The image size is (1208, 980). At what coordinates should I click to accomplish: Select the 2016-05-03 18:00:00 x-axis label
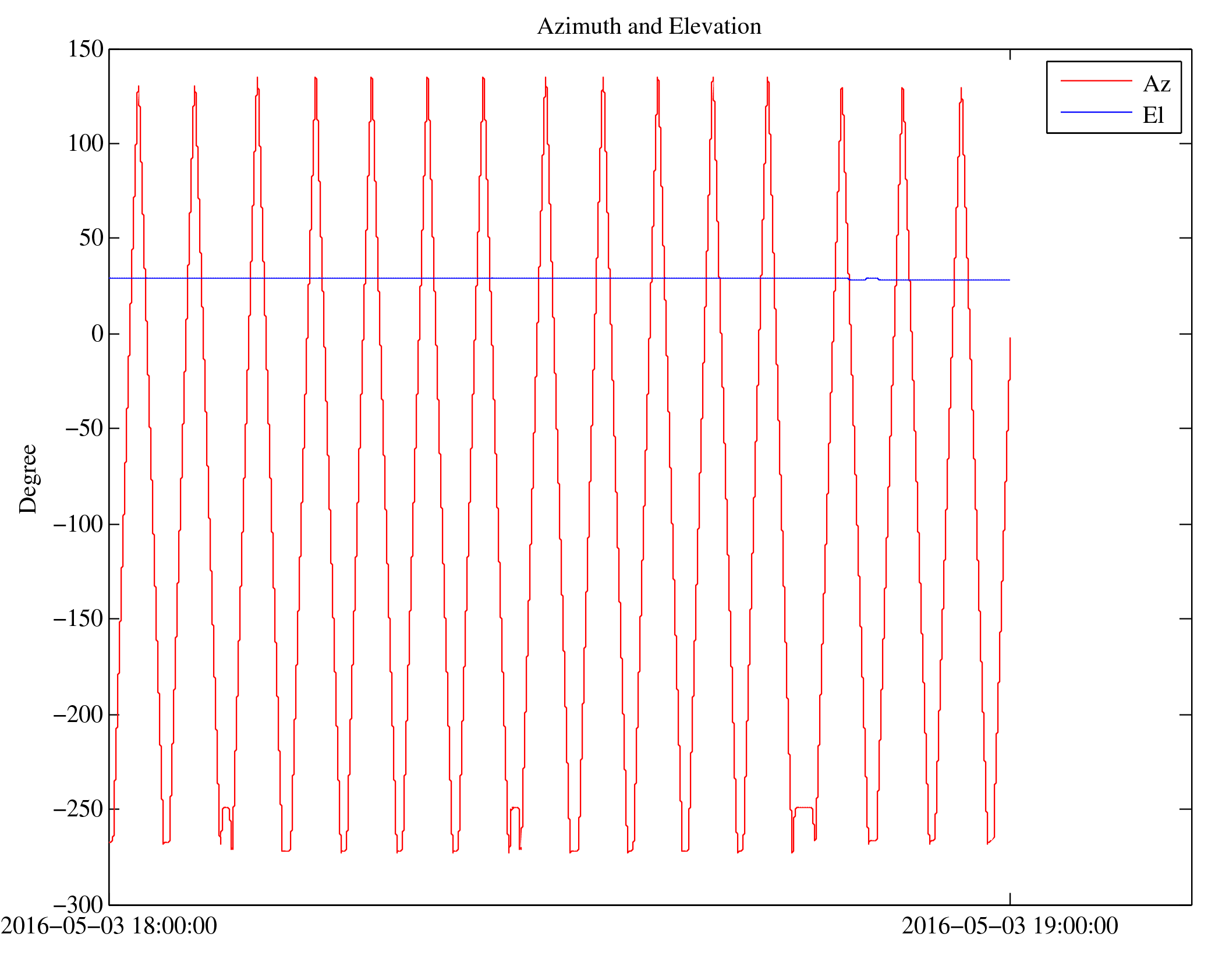(x=109, y=926)
